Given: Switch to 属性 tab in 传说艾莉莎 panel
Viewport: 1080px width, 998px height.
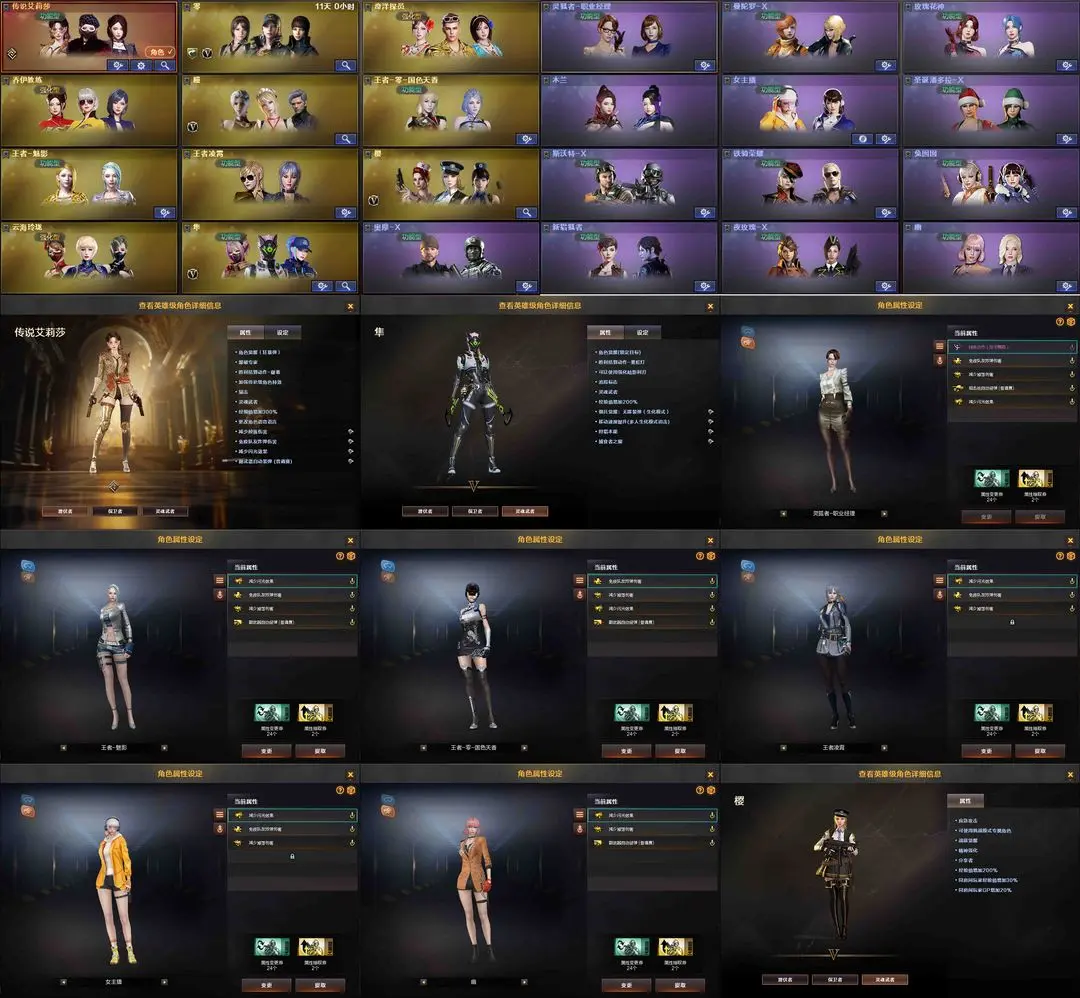Looking at the screenshot, I should 245,332.
